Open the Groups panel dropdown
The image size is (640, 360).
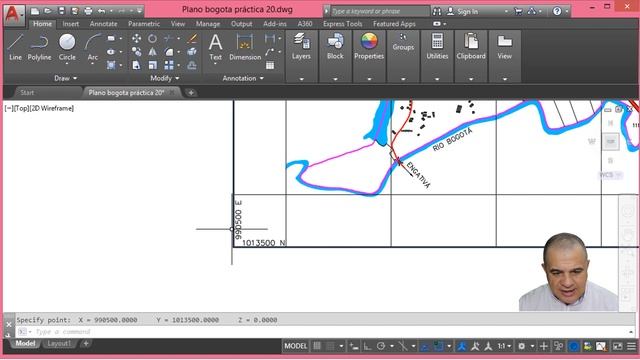click(403, 79)
